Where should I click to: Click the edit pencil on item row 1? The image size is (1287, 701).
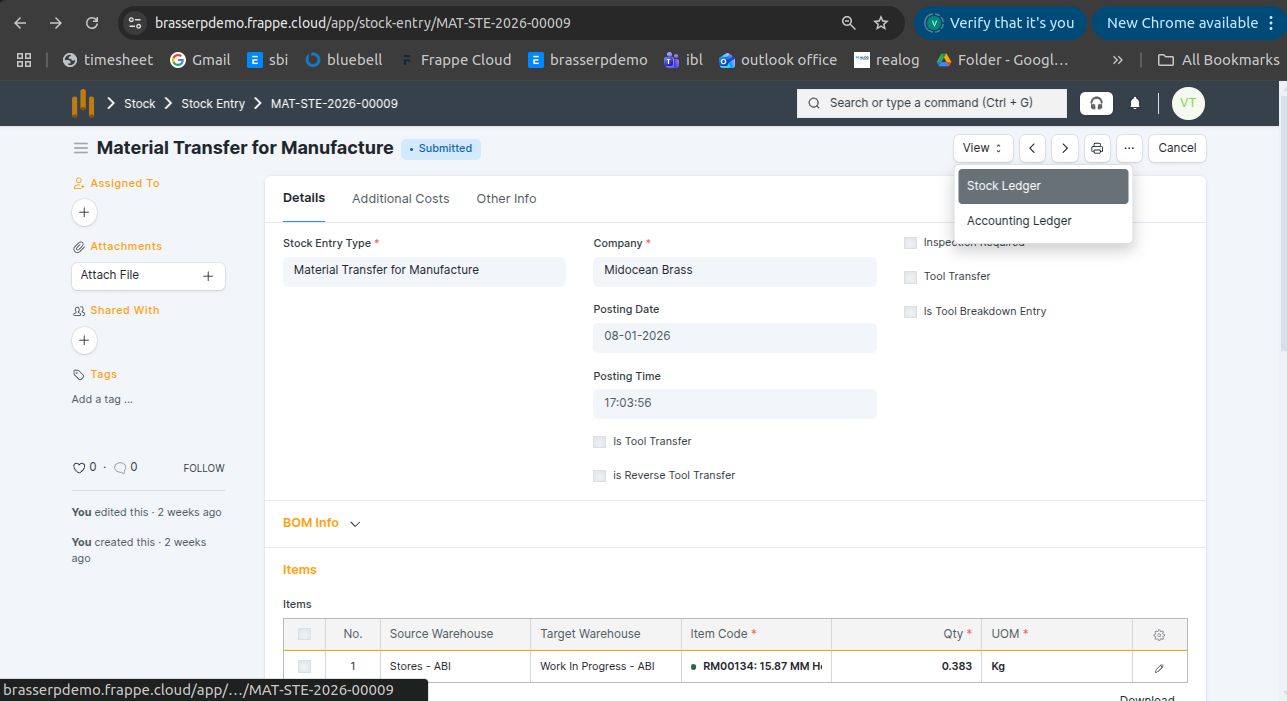click(1159, 667)
